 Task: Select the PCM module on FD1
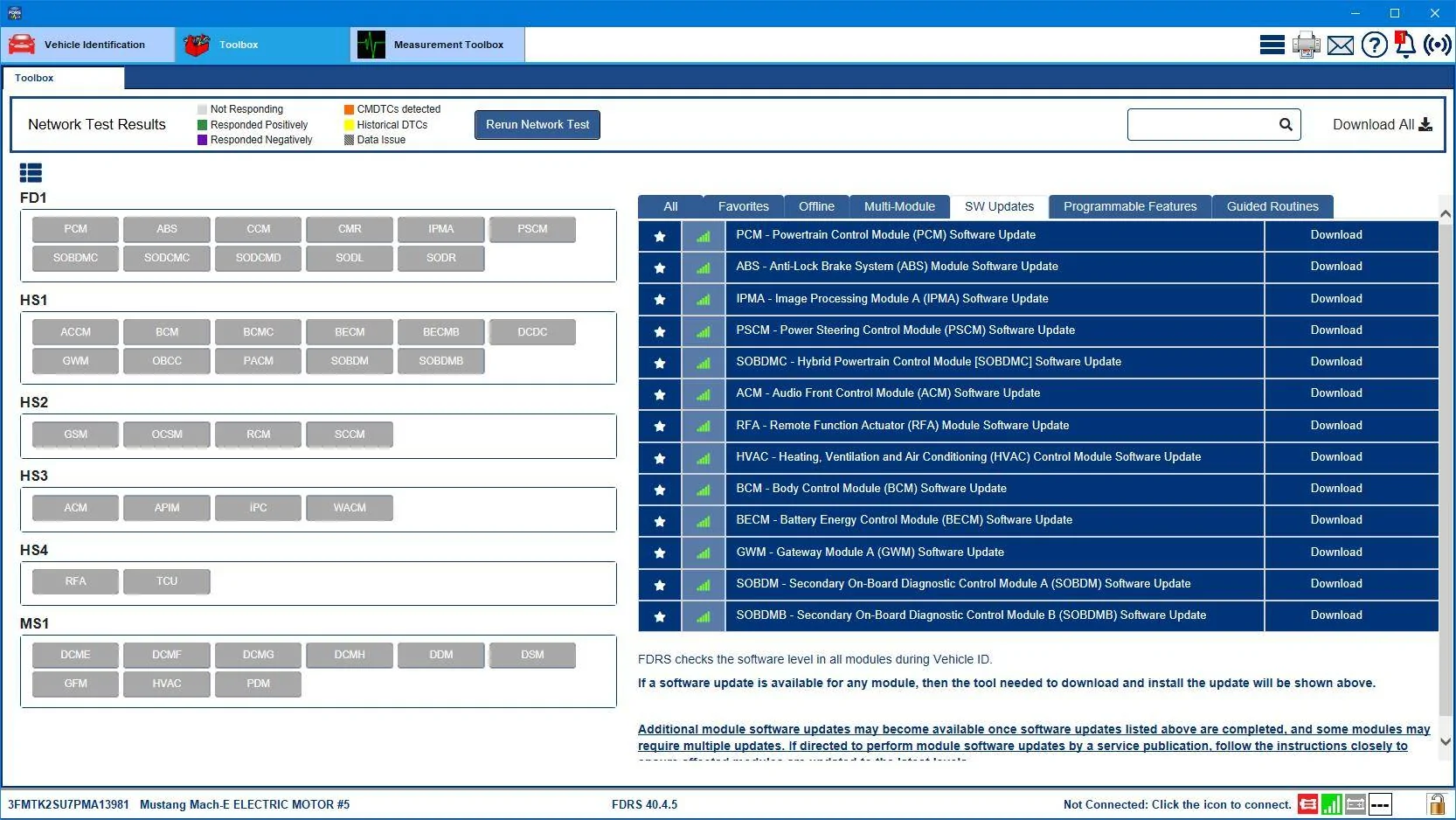pyautogui.click(x=75, y=229)
